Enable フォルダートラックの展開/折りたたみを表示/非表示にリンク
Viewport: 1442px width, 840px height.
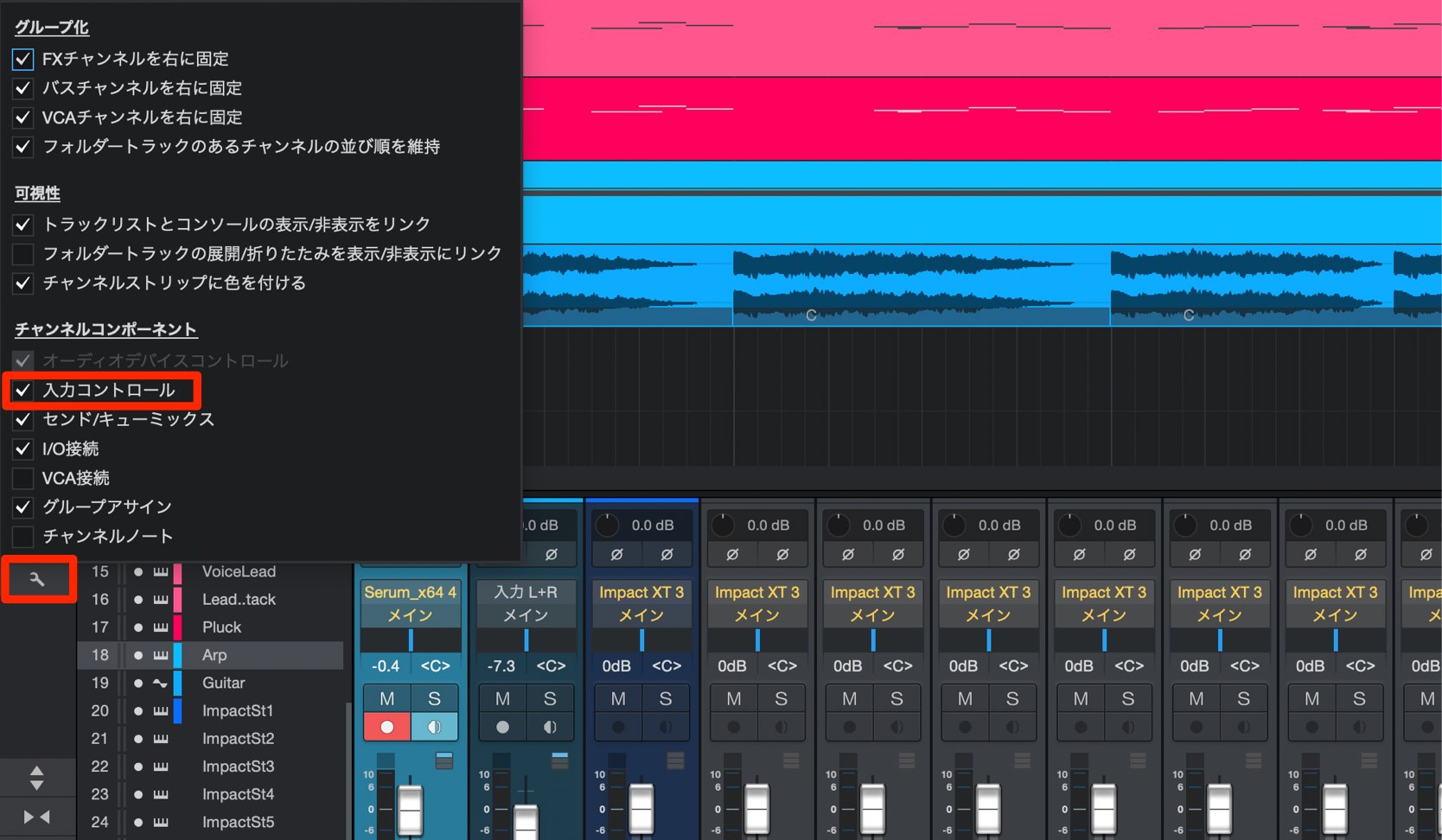[23, 254]
